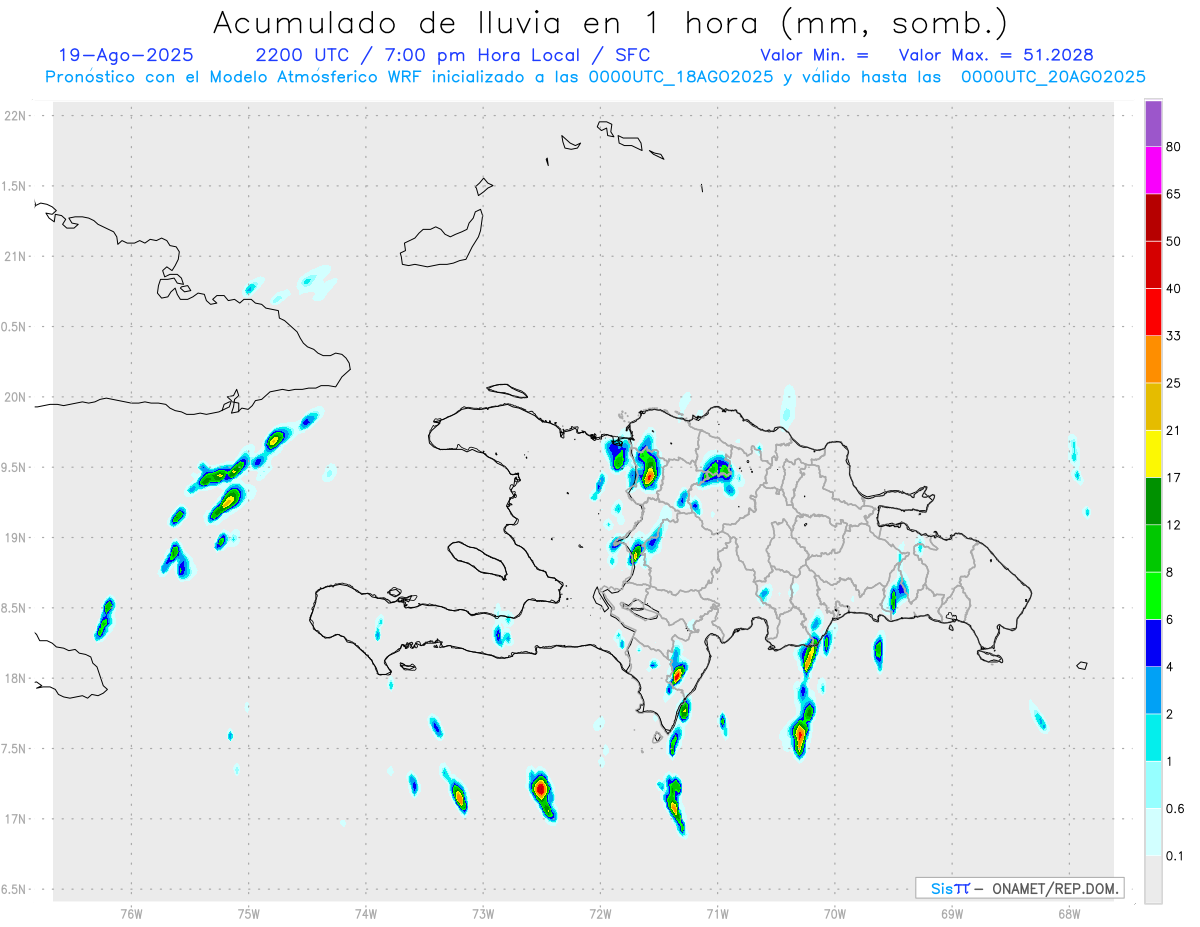1200x927 pixels.
Task: Click the purple top segment of color scale
Action: [x=1153, y=124]
